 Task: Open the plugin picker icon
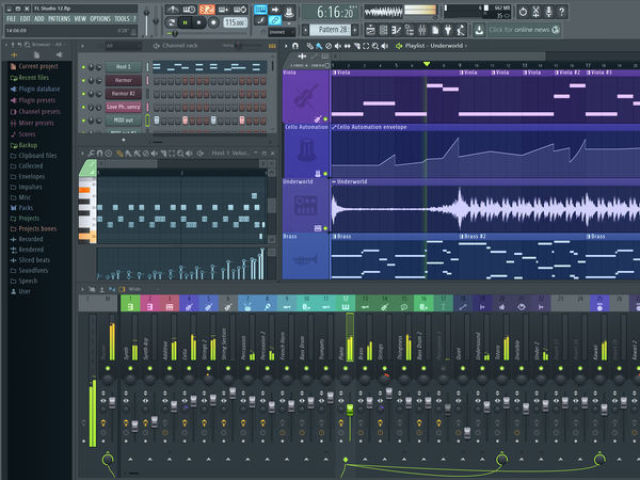[448, 30]
